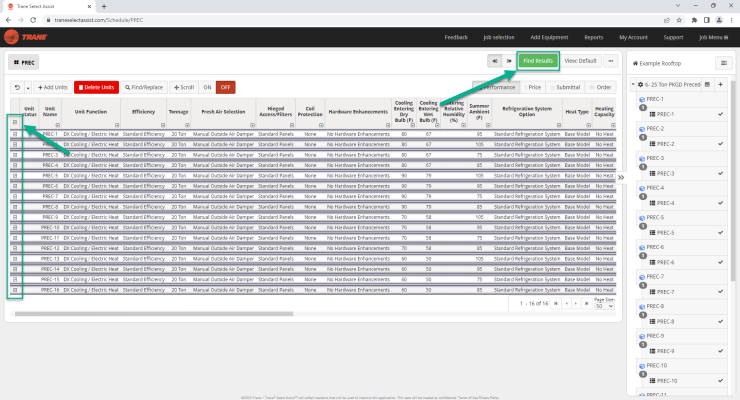This screenshot has height=400, width=740.
Task: Turn scroll ON
Action: point(207,87)
